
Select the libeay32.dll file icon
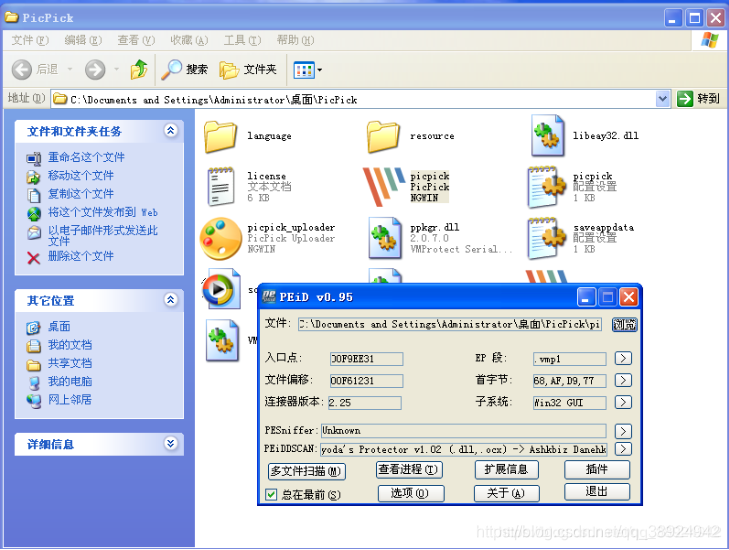548,136
